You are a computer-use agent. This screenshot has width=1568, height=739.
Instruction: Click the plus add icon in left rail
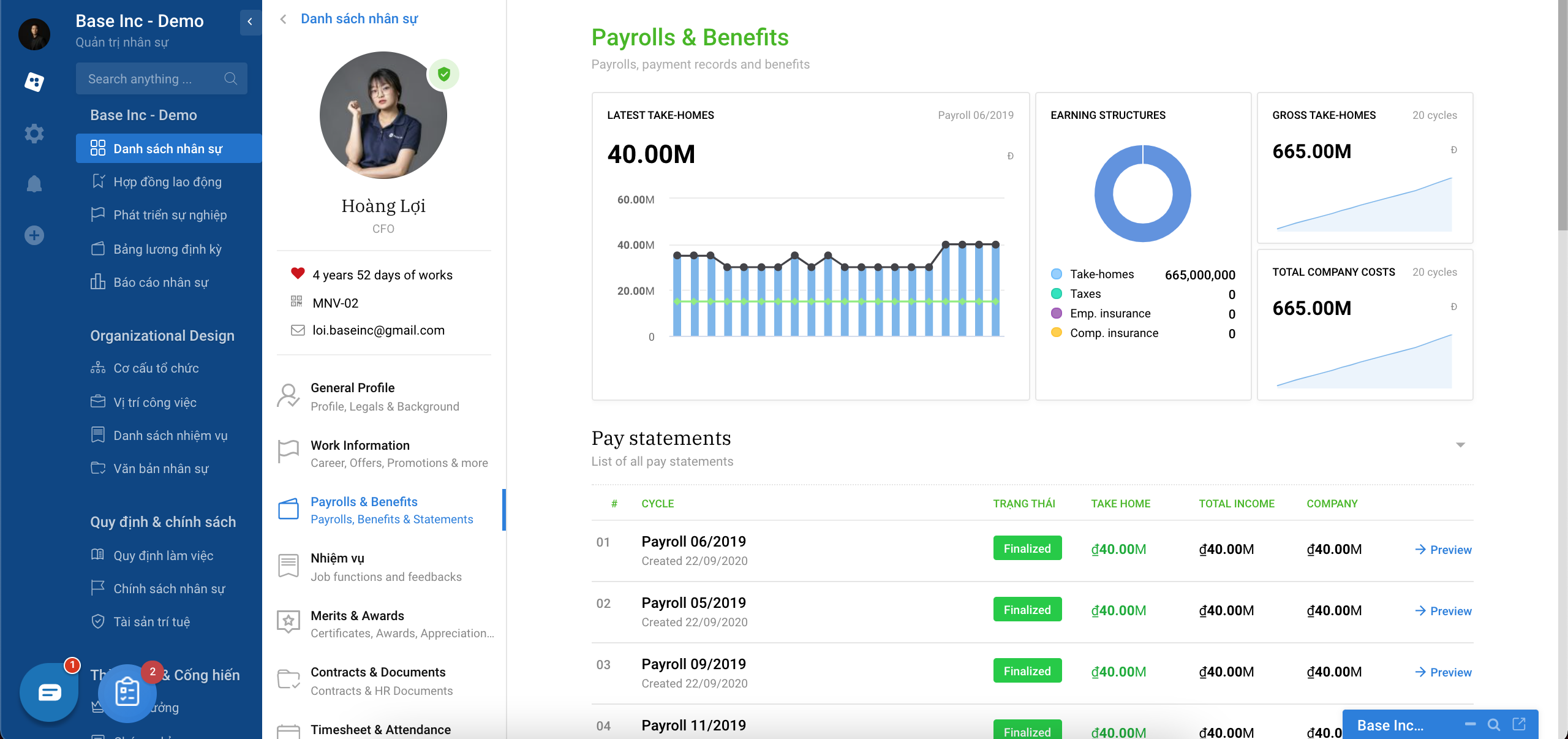[34, 235]
